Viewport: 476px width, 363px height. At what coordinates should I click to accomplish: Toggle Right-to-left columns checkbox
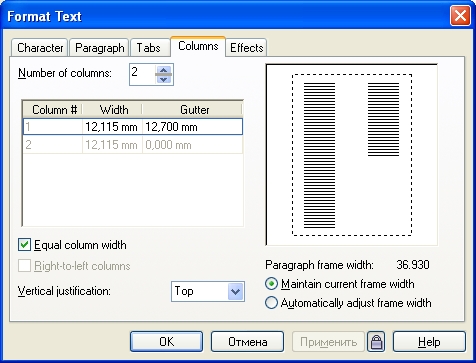coord(24,266)
